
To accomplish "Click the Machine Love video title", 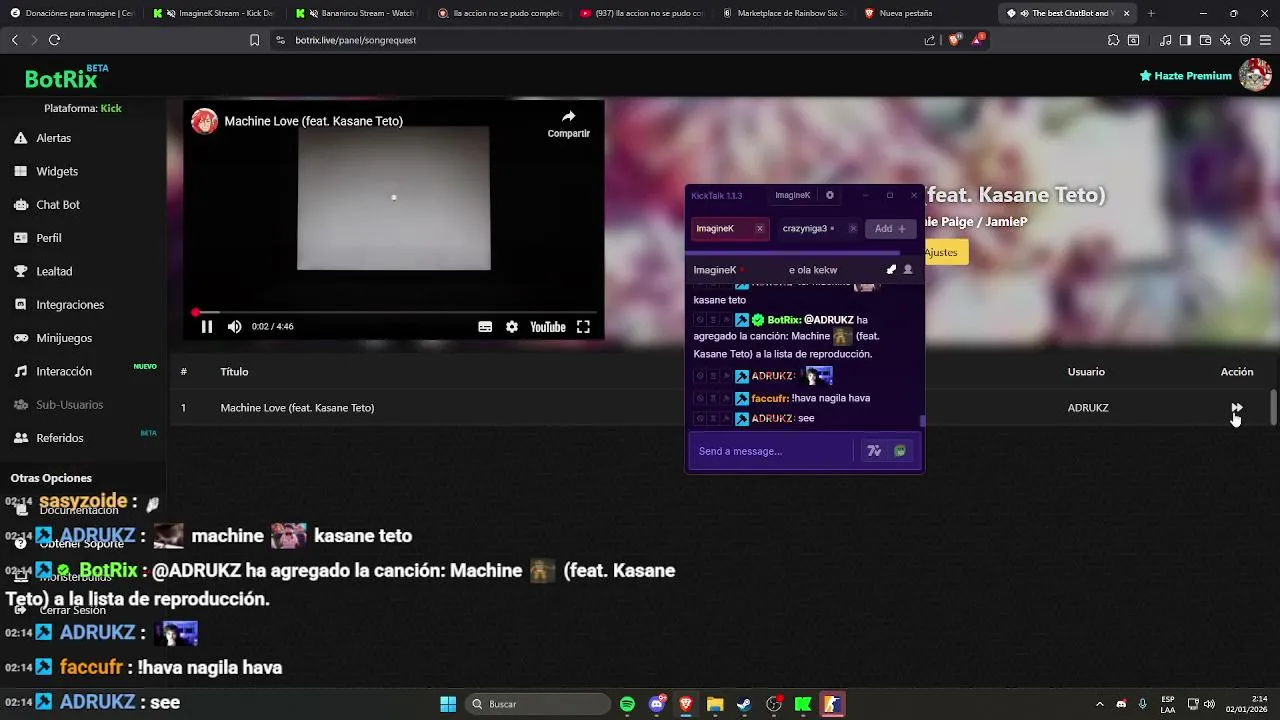I will pyautogui.click(x=313, y=121).
